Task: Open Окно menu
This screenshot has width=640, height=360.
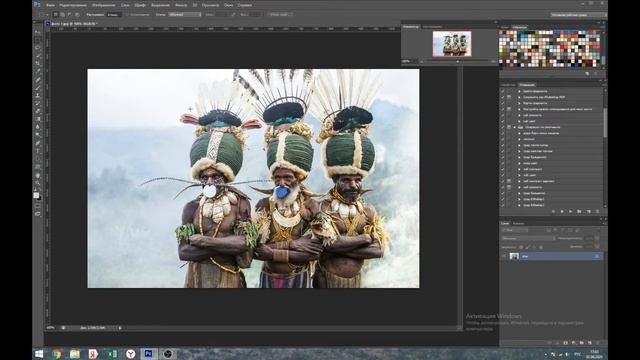Action: click(x=229, y=5)
